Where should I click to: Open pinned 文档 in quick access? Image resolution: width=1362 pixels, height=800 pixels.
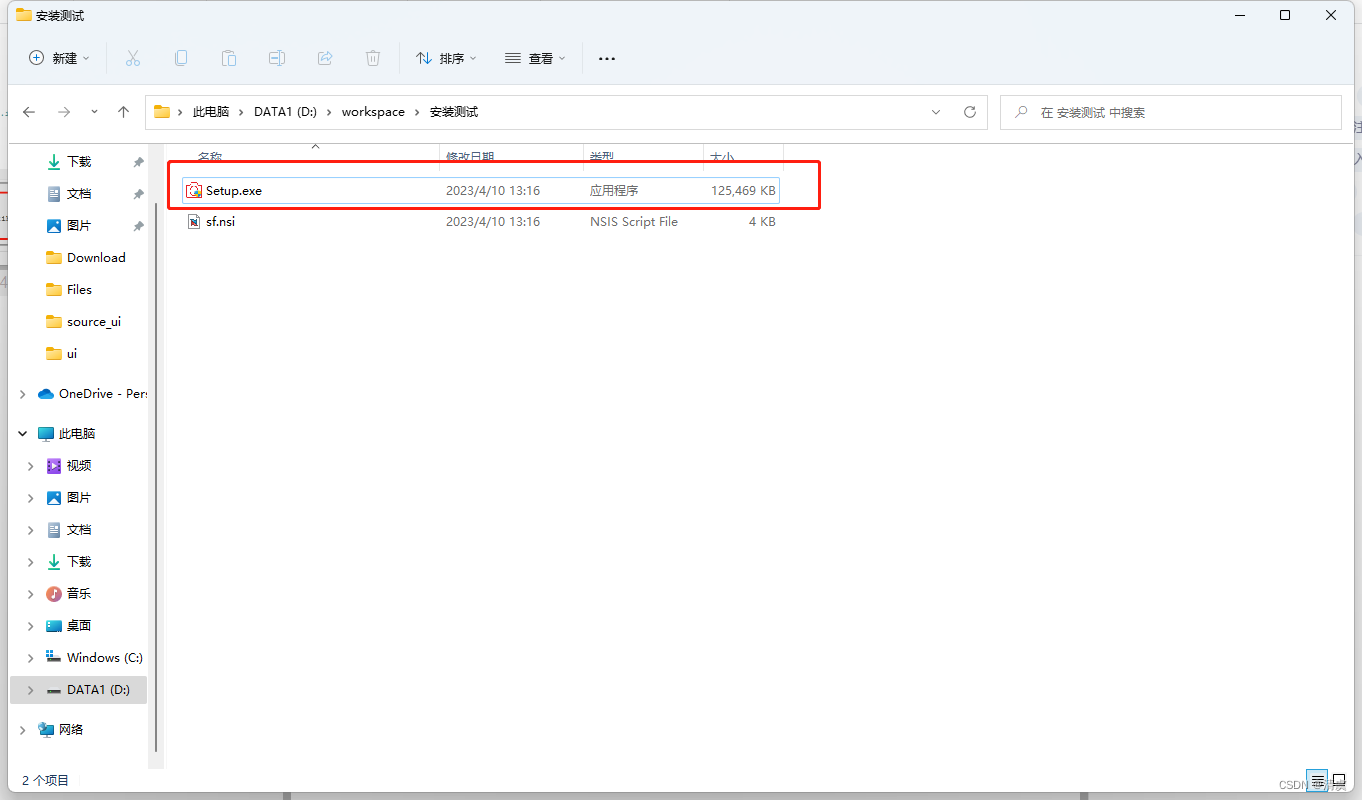click(79, 193)
